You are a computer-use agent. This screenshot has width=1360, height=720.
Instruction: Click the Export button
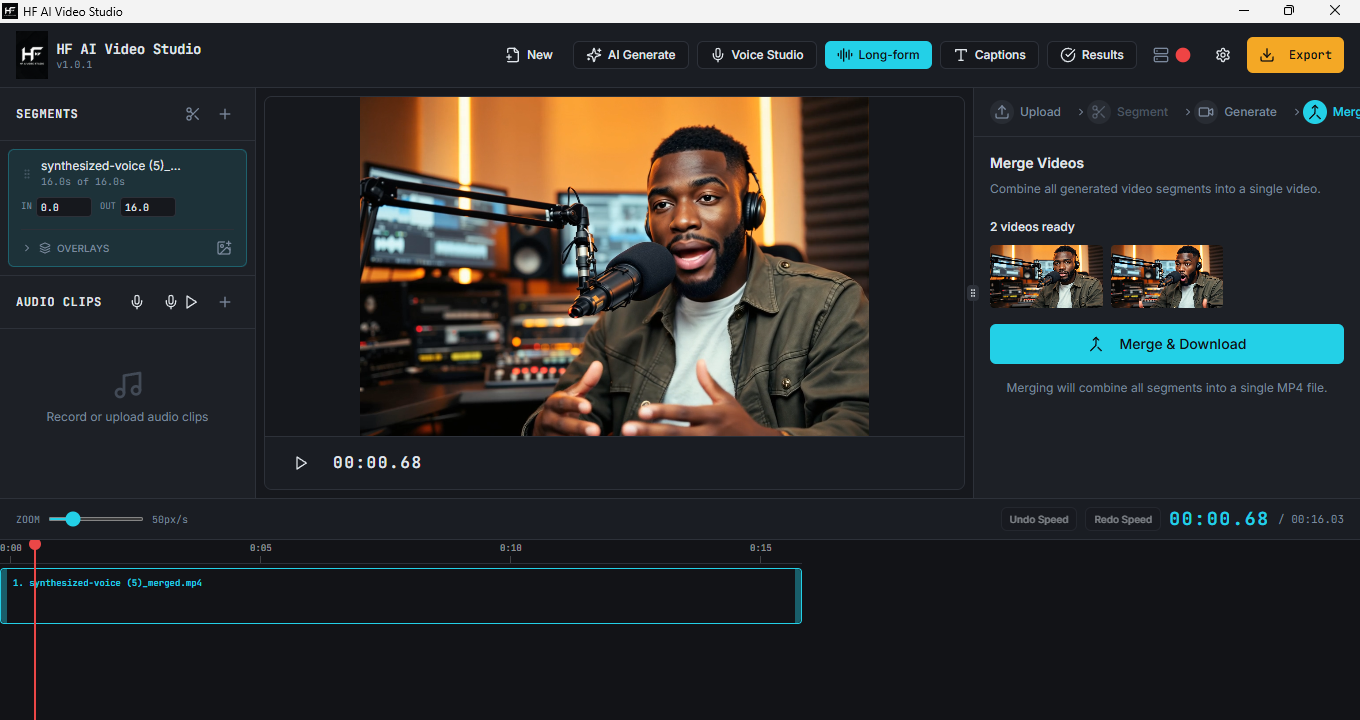pos(1295,55)
